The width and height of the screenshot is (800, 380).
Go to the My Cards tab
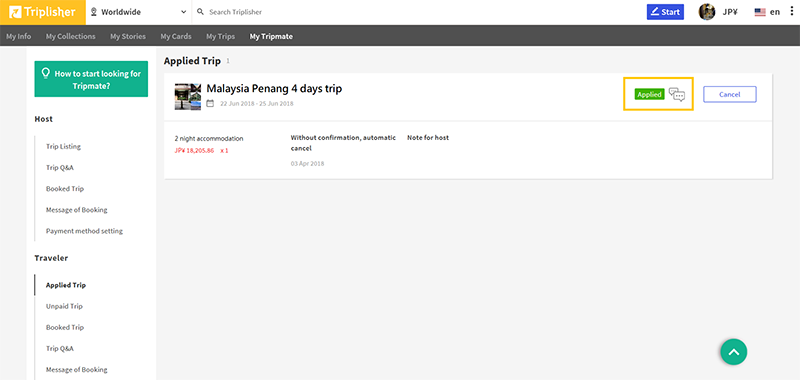[x=176, y=37]
